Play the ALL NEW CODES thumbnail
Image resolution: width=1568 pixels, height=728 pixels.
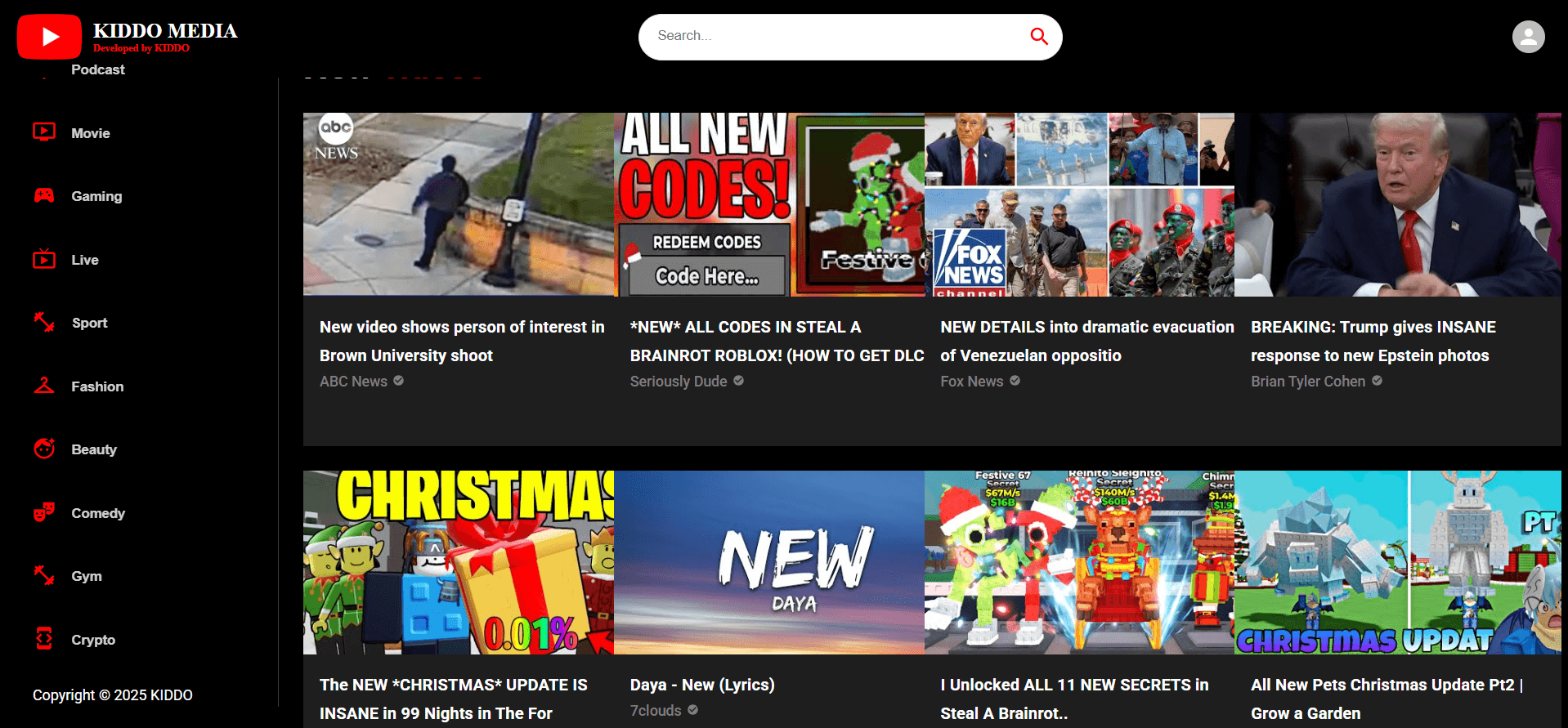pos(769,204)
